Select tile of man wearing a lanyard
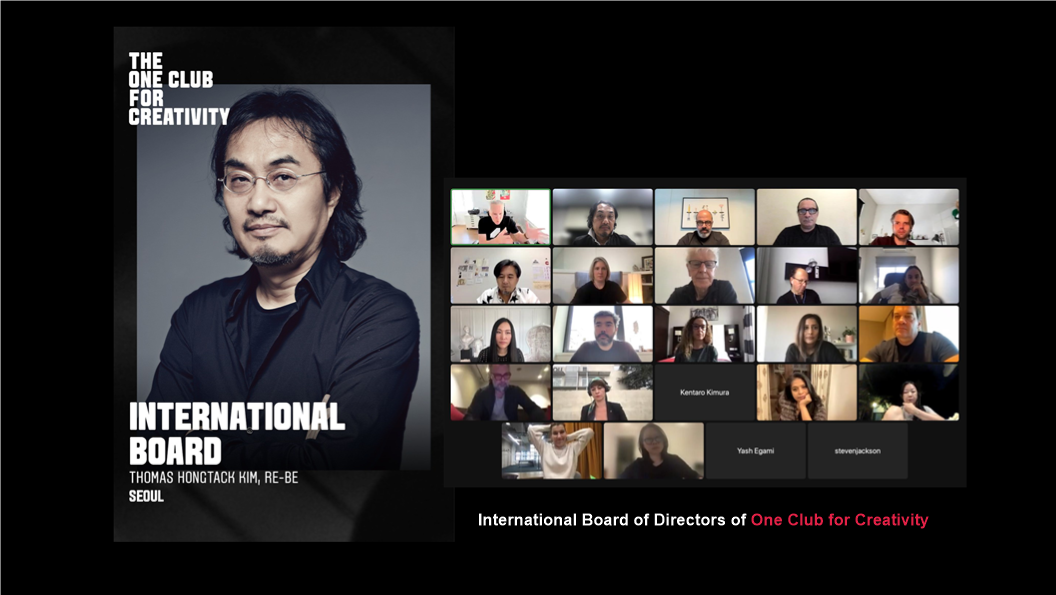Image resolution: width=1056 pixels, height=595 pixels. tap(807, 276)
